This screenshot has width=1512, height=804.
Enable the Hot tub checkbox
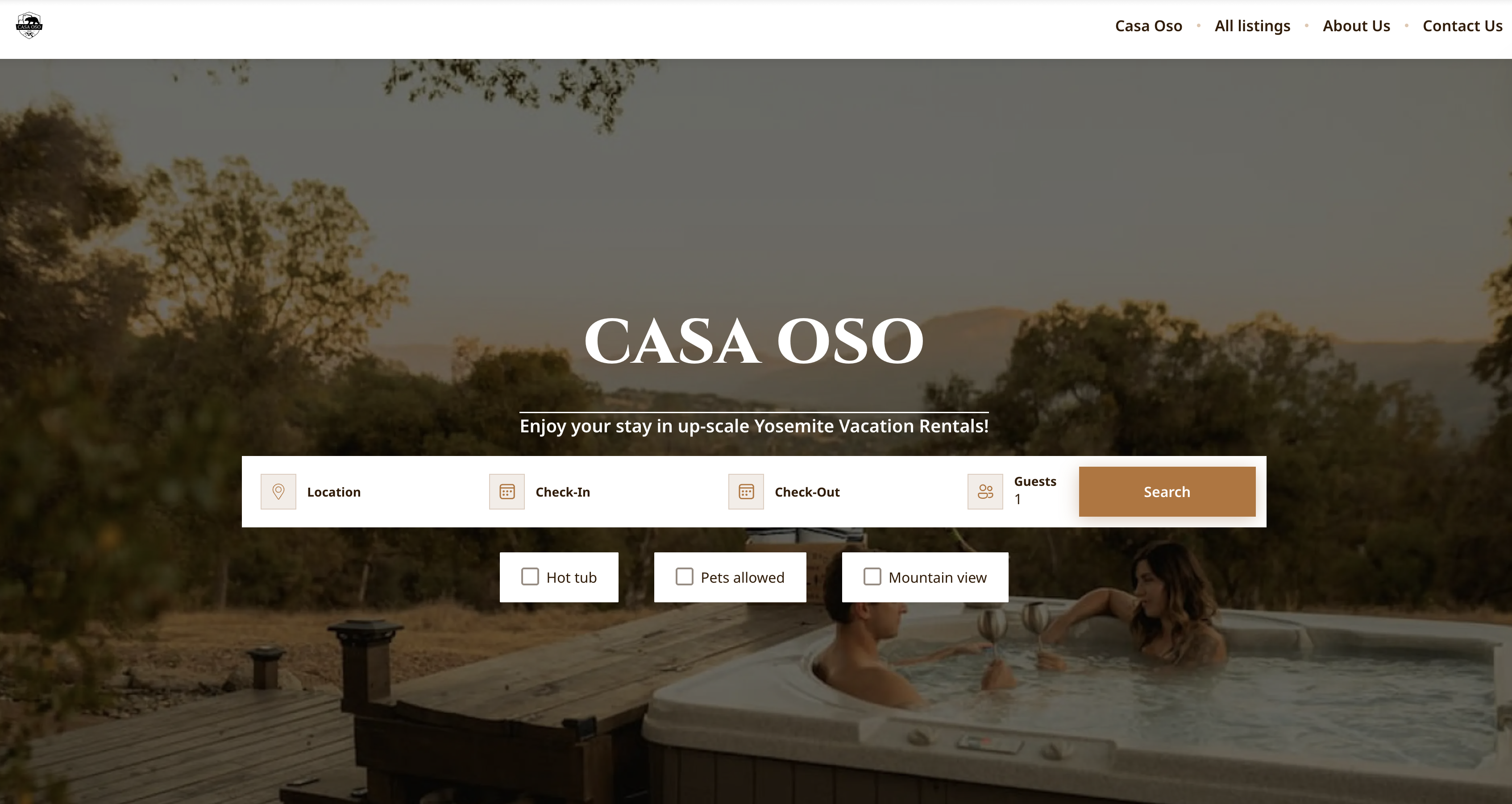point(530,577)
